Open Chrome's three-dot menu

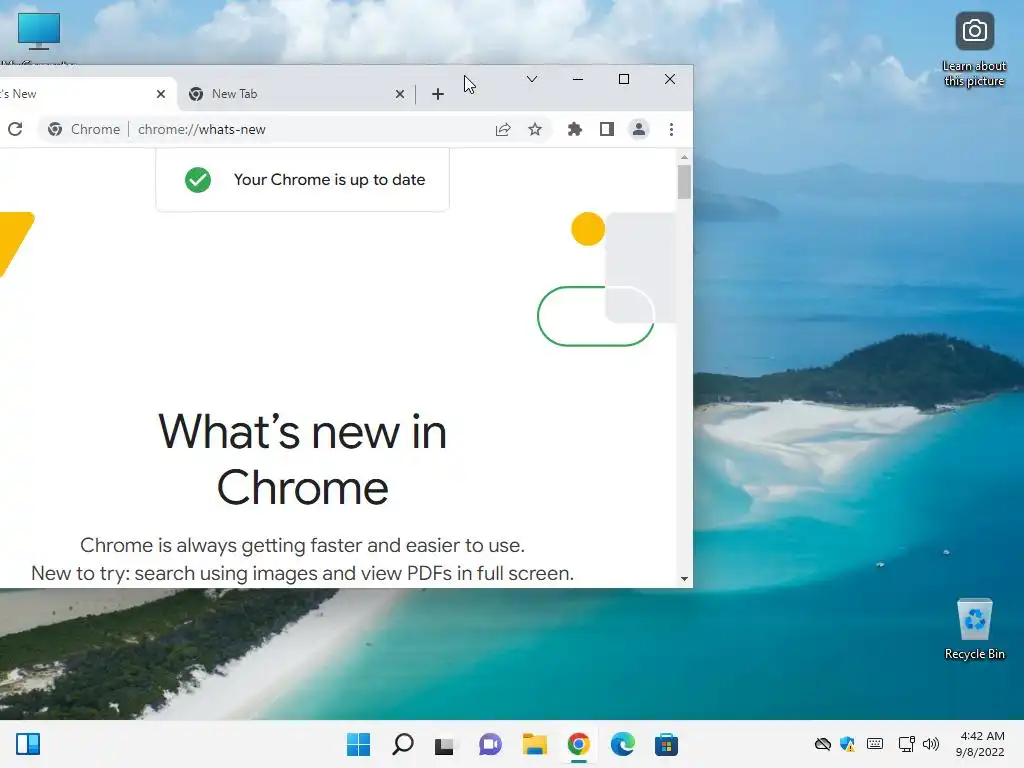pos(671,129)
